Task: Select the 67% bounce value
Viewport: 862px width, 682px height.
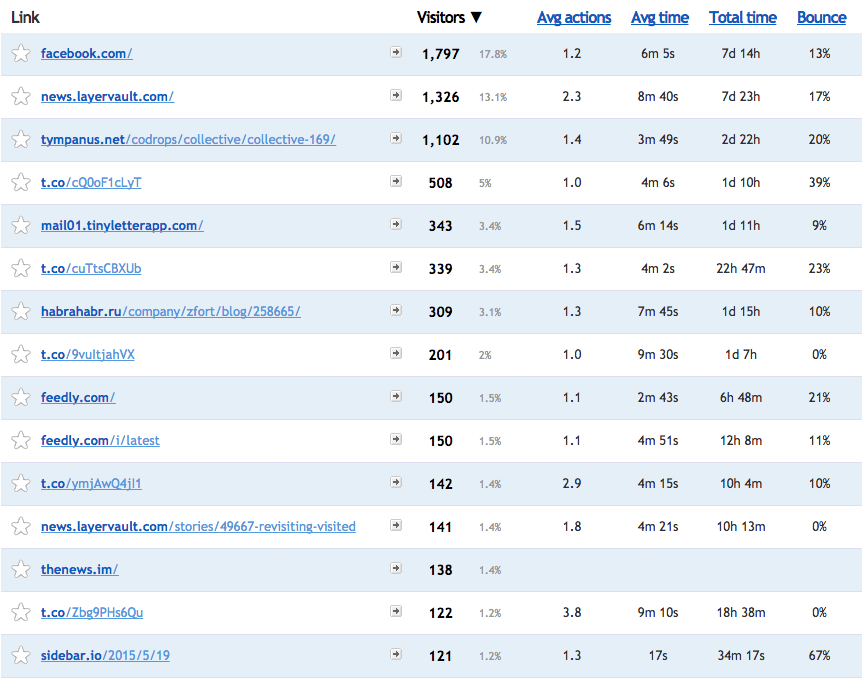Action: coord(819,655)
